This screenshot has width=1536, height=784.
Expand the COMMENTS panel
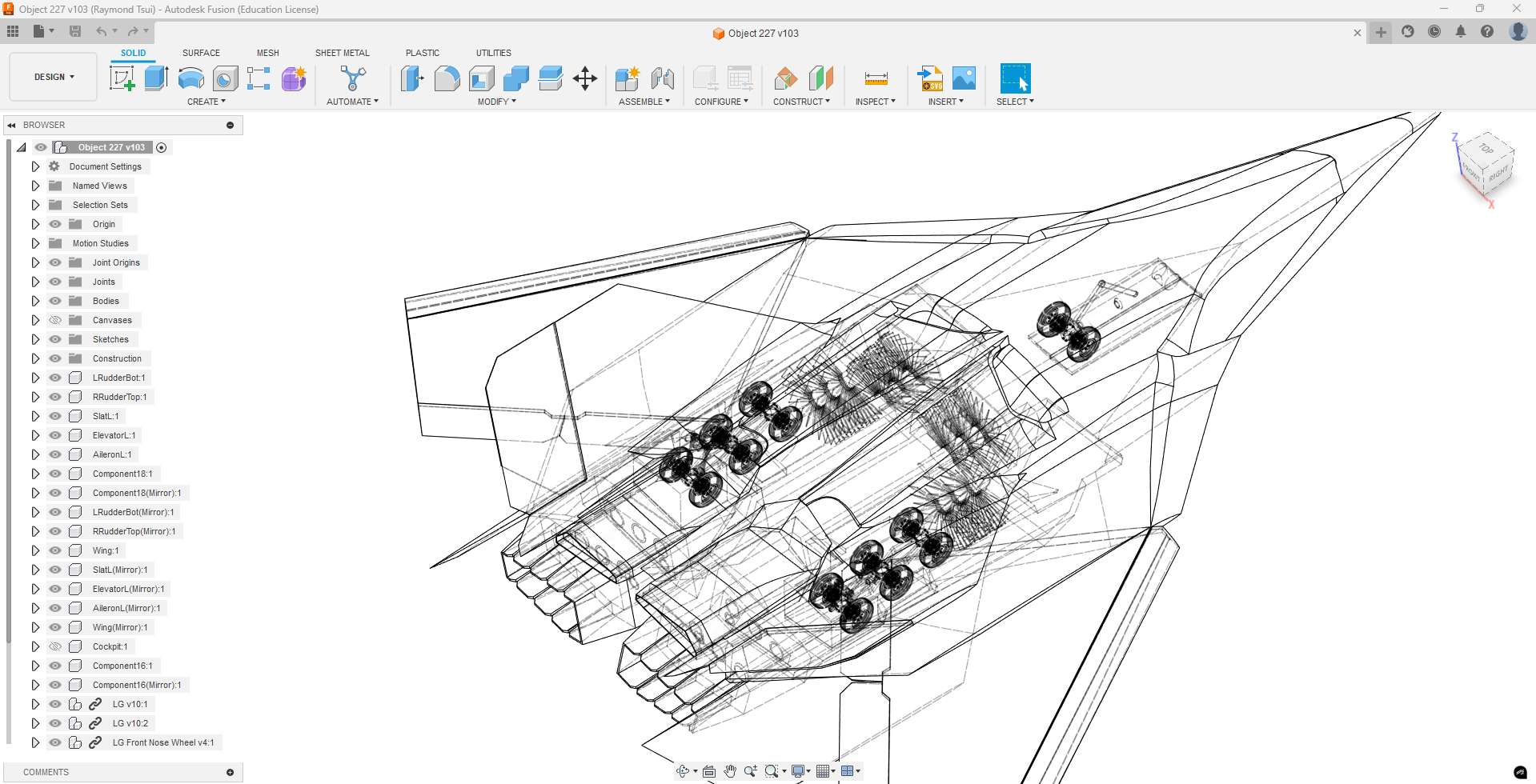point(230,772)
